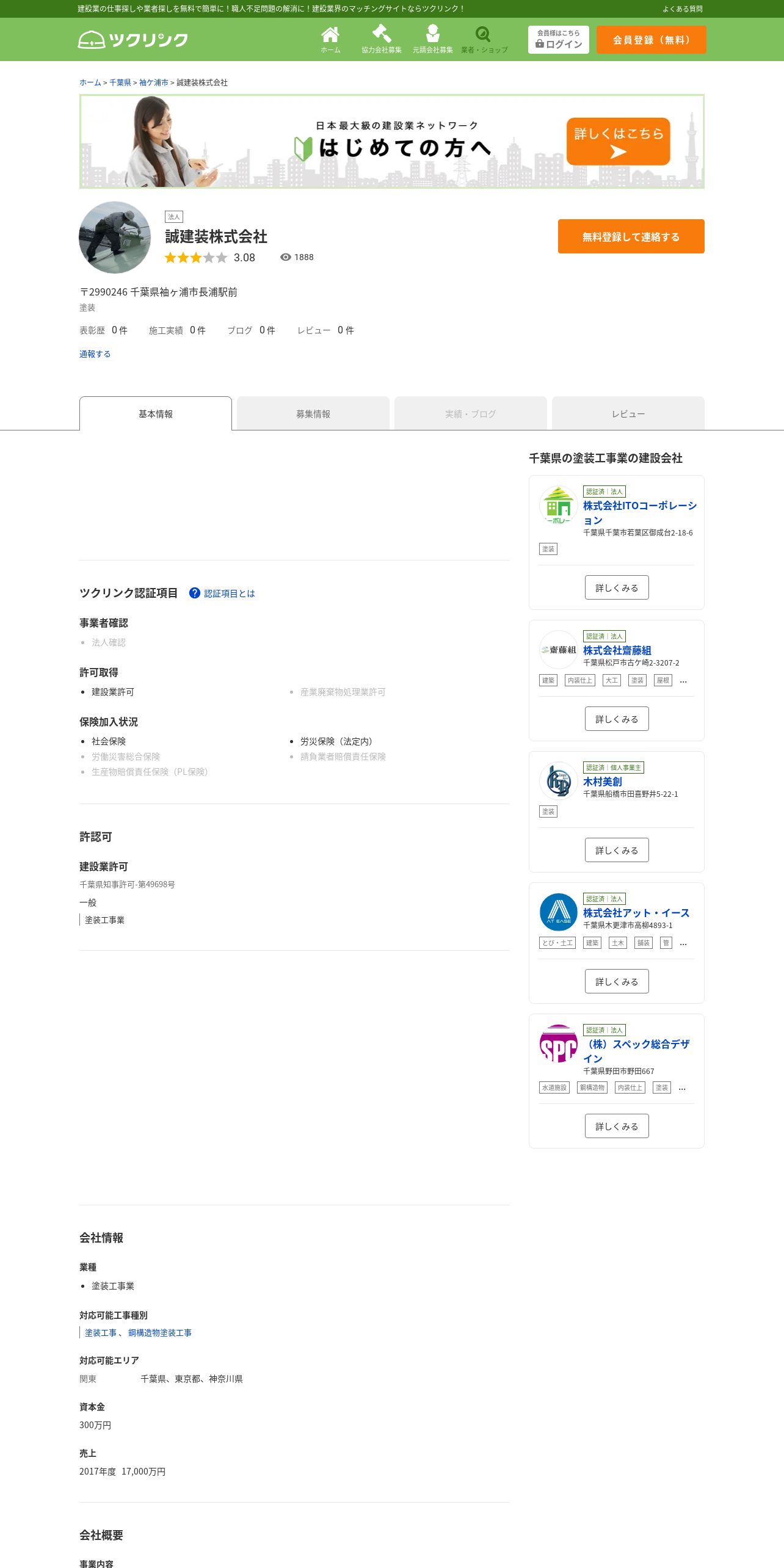This screenshot has height=1568, width=784.
Task: Click 株式会社ITOコーポレーション logo
Action: tap(559, 505)
